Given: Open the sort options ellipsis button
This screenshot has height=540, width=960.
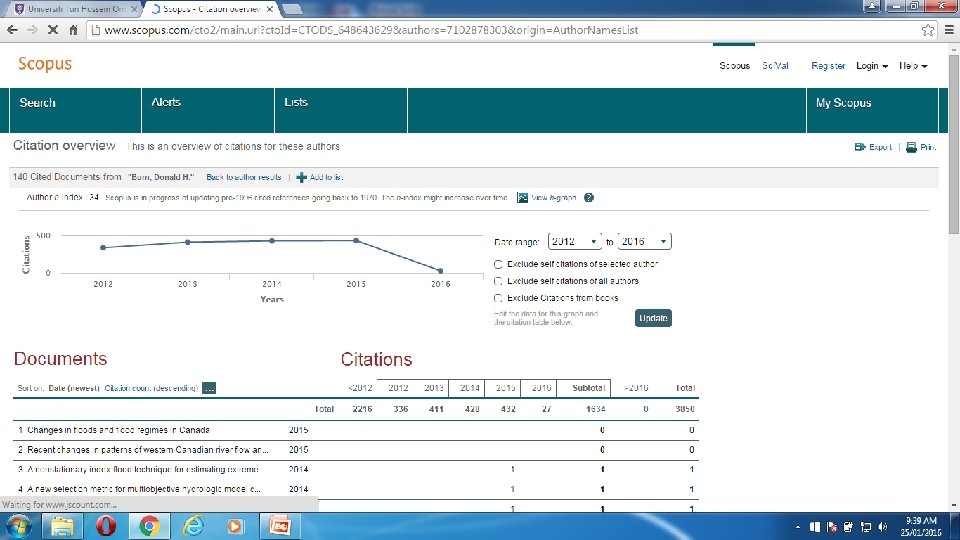Looking at the screenshot, I should click(209, 388).
